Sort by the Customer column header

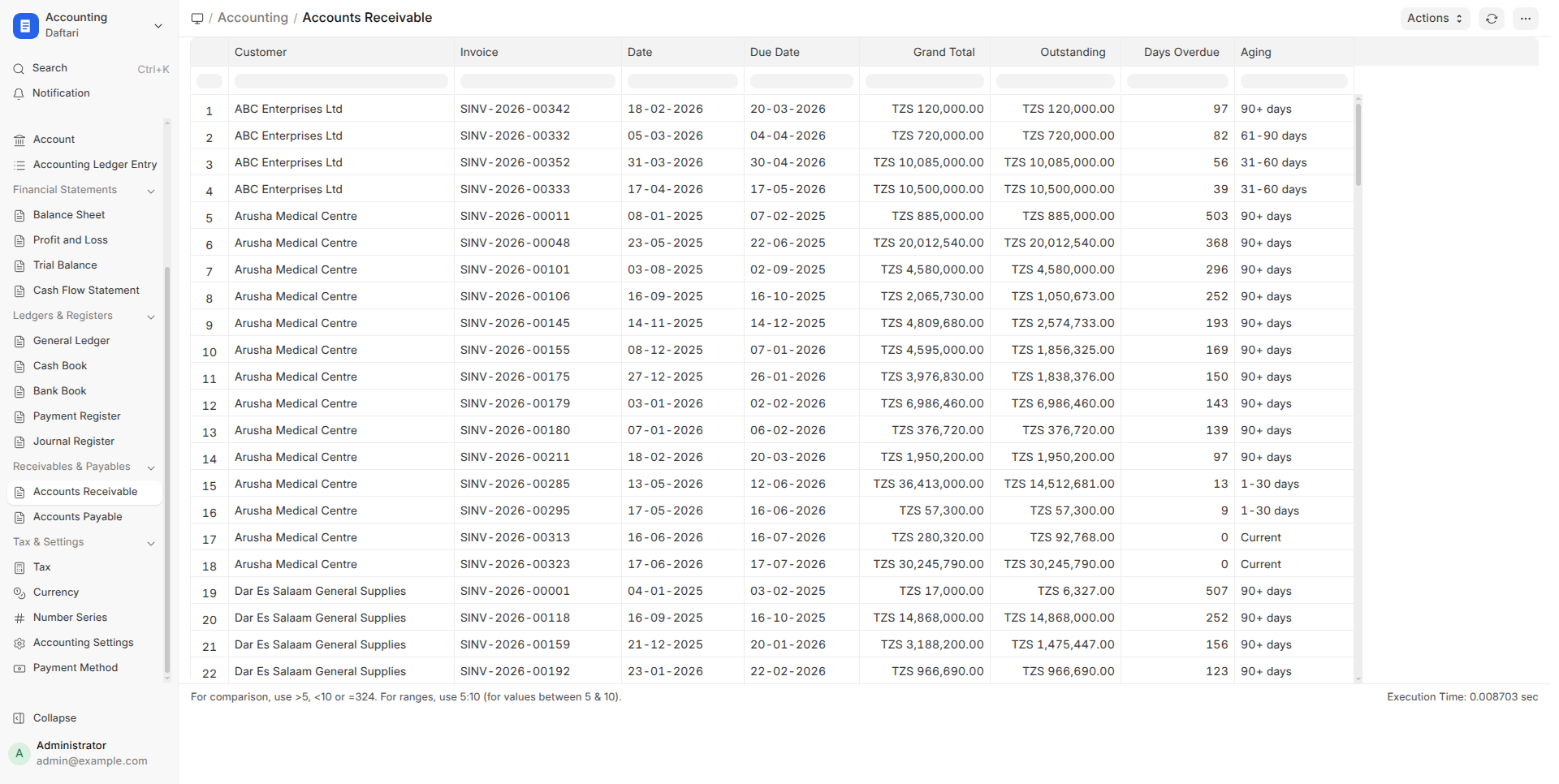tap(341, 52)
